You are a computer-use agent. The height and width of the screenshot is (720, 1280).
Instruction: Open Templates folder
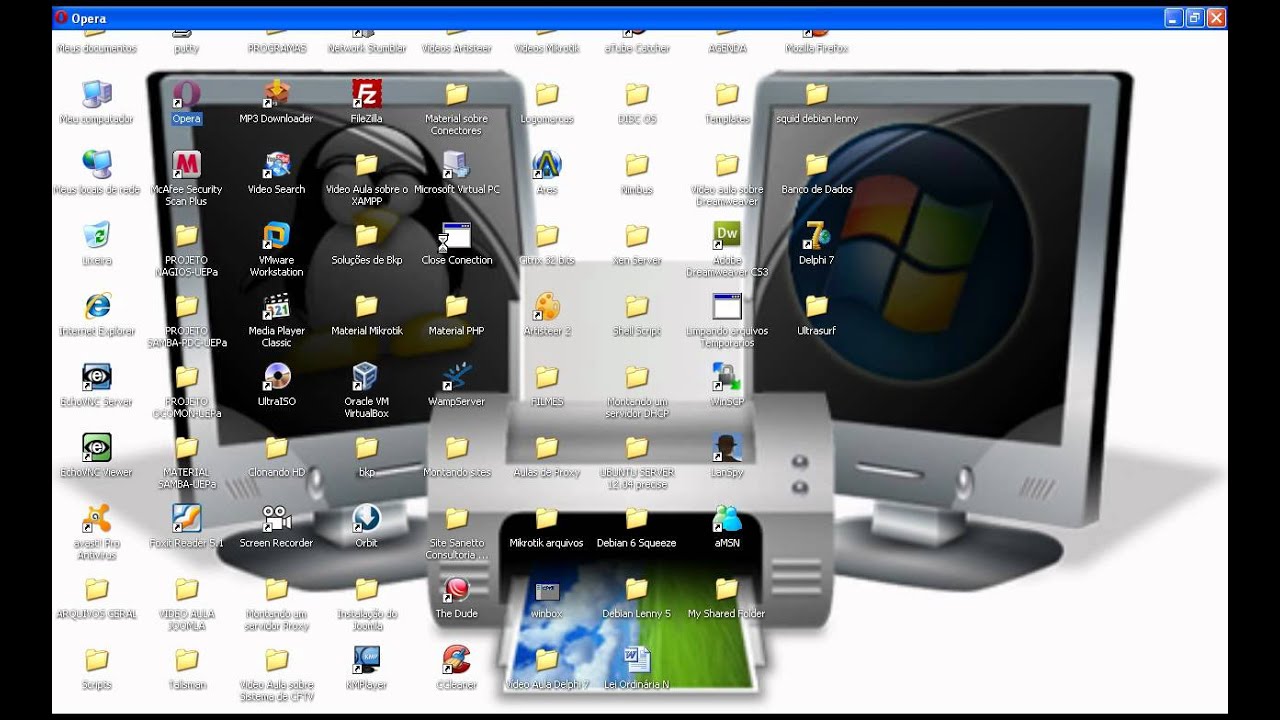pyautogui.click(x=727, y=95)
